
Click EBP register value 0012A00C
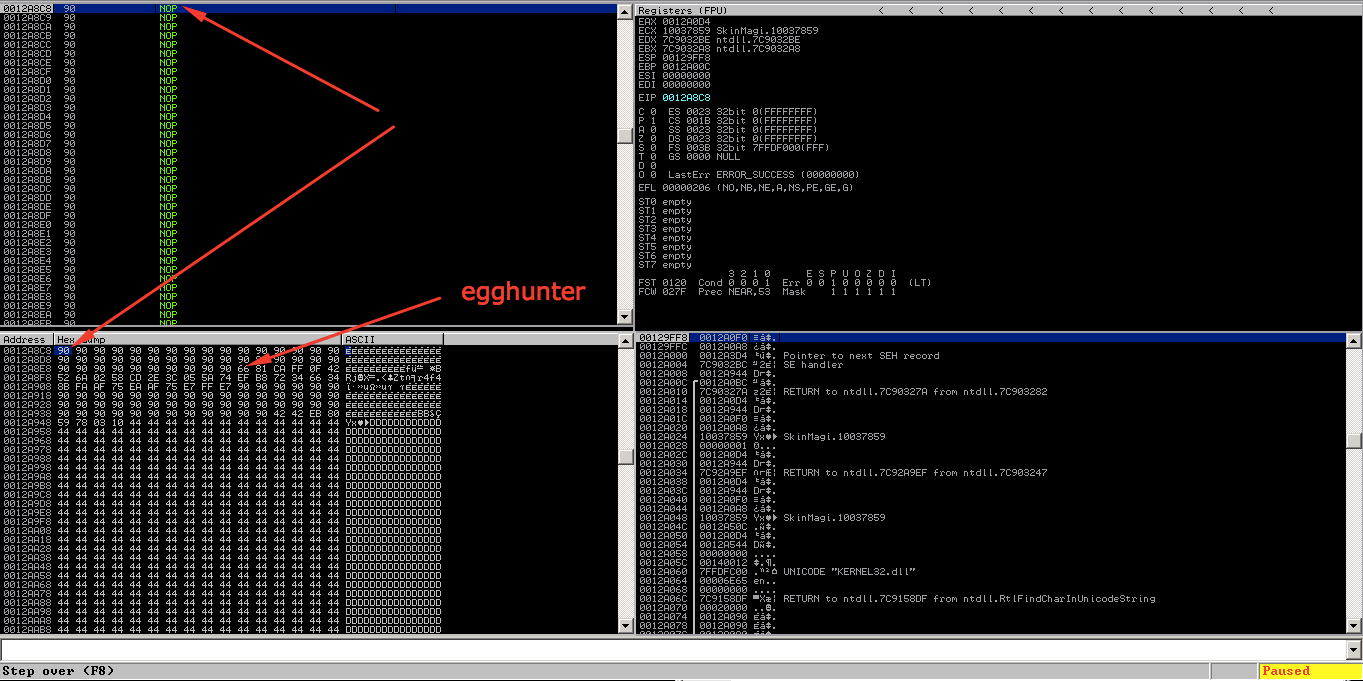coord(686,66)
